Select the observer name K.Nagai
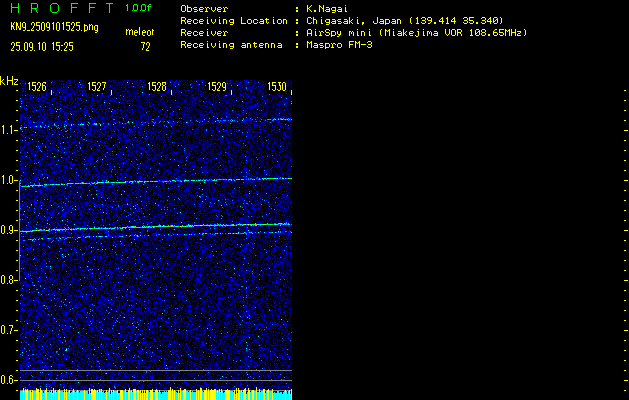 pyautogui.click(x=327, y=9)
